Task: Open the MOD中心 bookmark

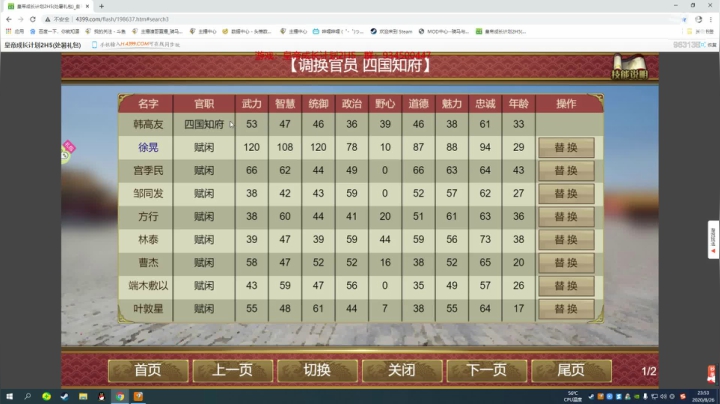Action: 443,31
